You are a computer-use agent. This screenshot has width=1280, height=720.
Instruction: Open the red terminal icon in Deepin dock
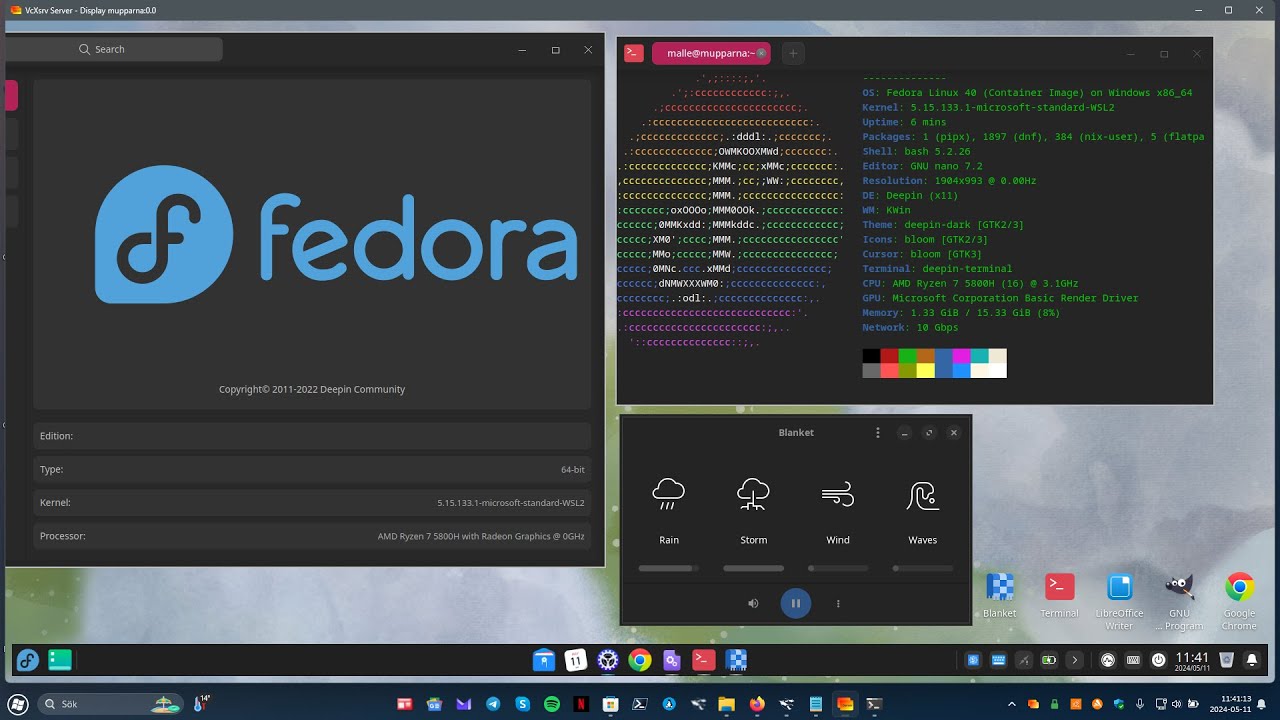click(x=704, y=660)
